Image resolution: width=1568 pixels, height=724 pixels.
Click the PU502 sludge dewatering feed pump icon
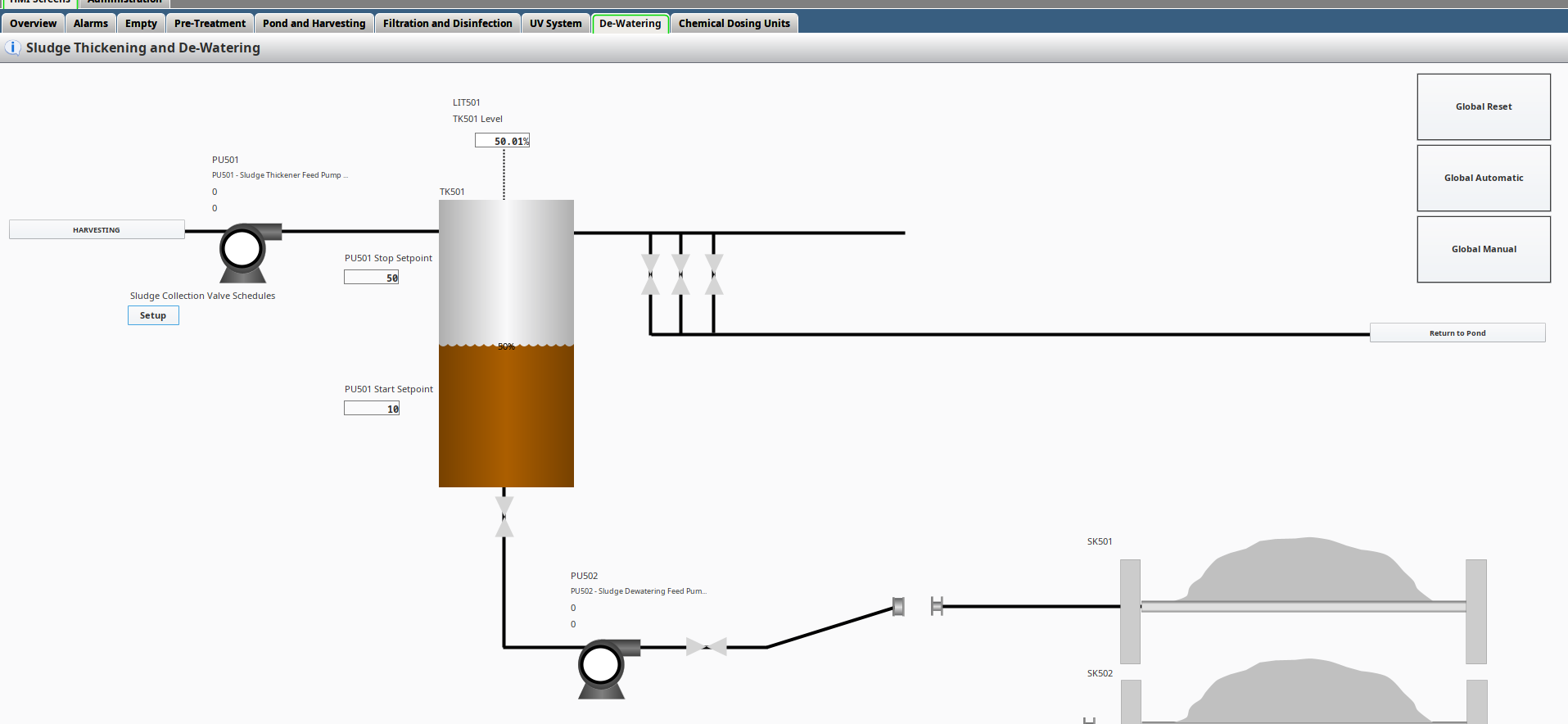click(x=608, y=668)
